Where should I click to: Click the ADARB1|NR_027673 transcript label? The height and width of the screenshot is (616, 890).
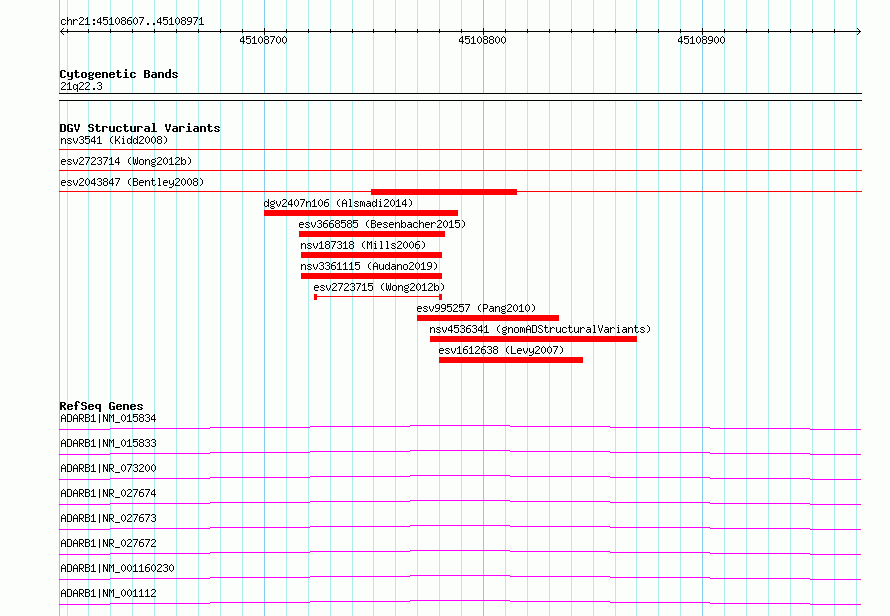click(108, 518)
